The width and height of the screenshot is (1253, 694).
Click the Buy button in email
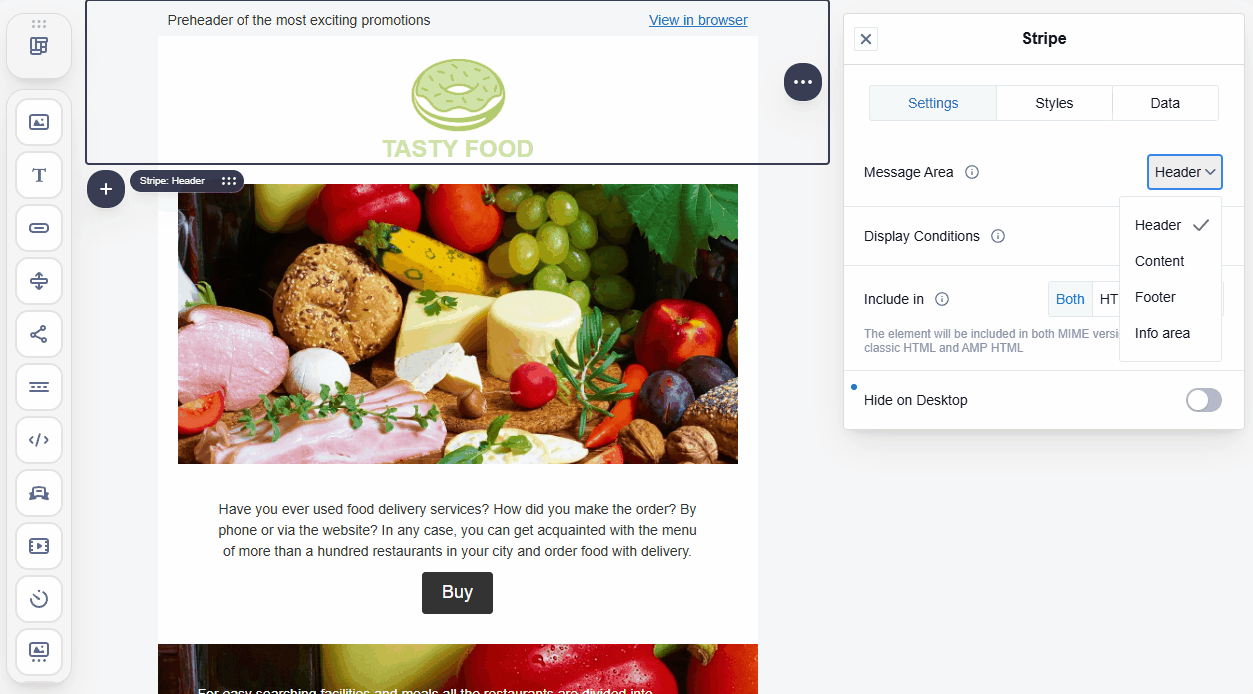click(x=457, y=593)
